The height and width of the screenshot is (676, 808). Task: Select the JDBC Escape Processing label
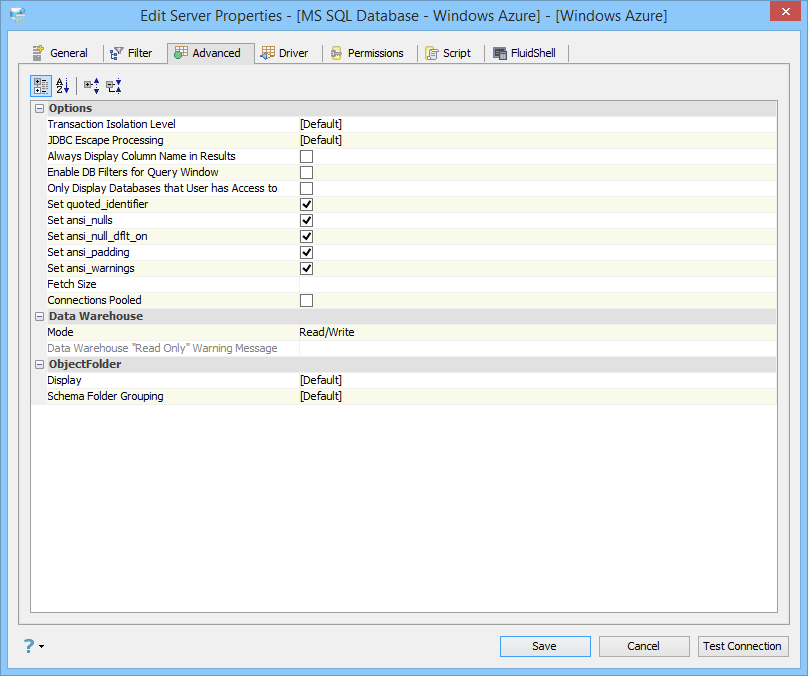coord(105,140)
